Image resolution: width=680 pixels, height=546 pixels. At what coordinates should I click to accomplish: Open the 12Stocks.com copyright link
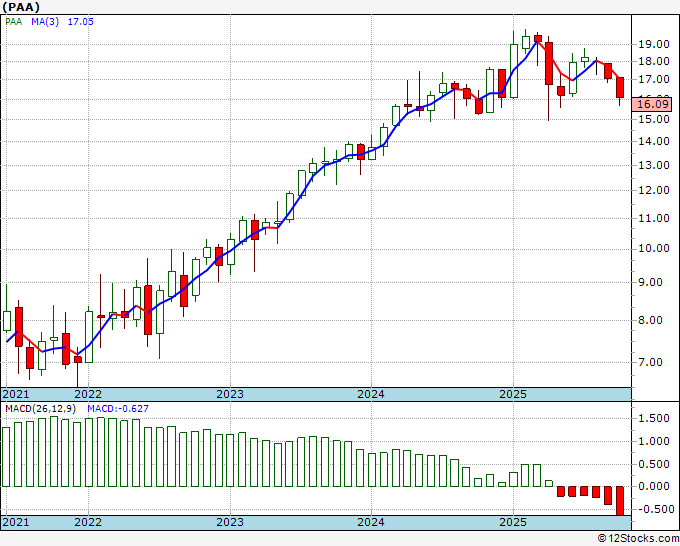[638, 539]
